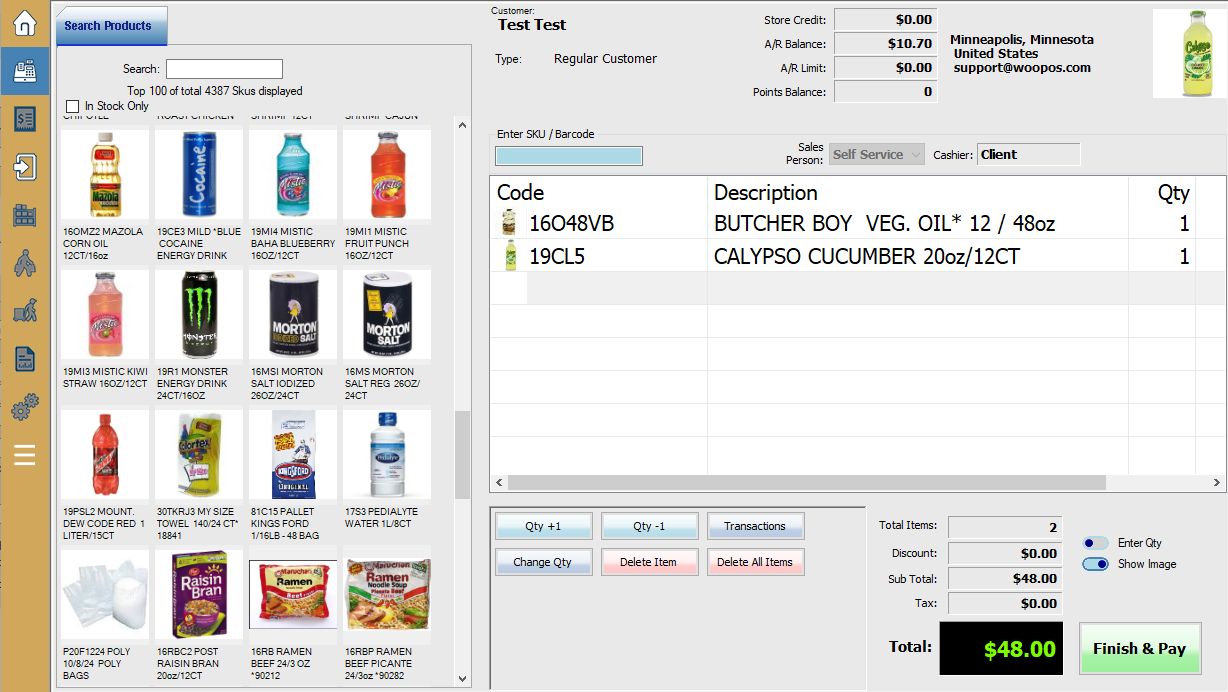Click product list scrollbar down arrow
Screen dimensions: 1228x692
click(x=462, y=679)
